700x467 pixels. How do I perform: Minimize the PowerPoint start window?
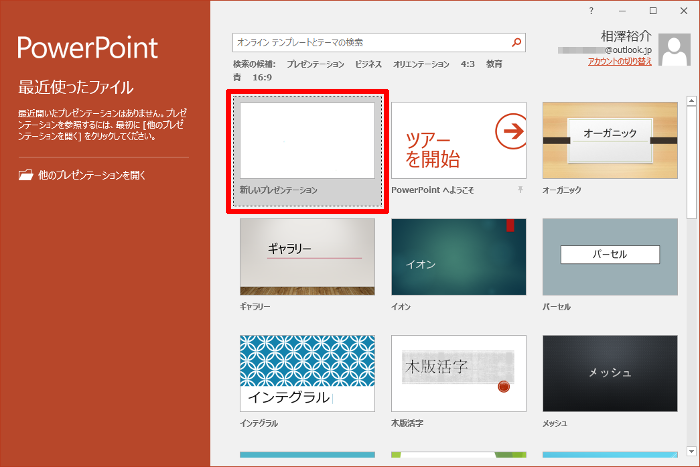tap(622, 11)
